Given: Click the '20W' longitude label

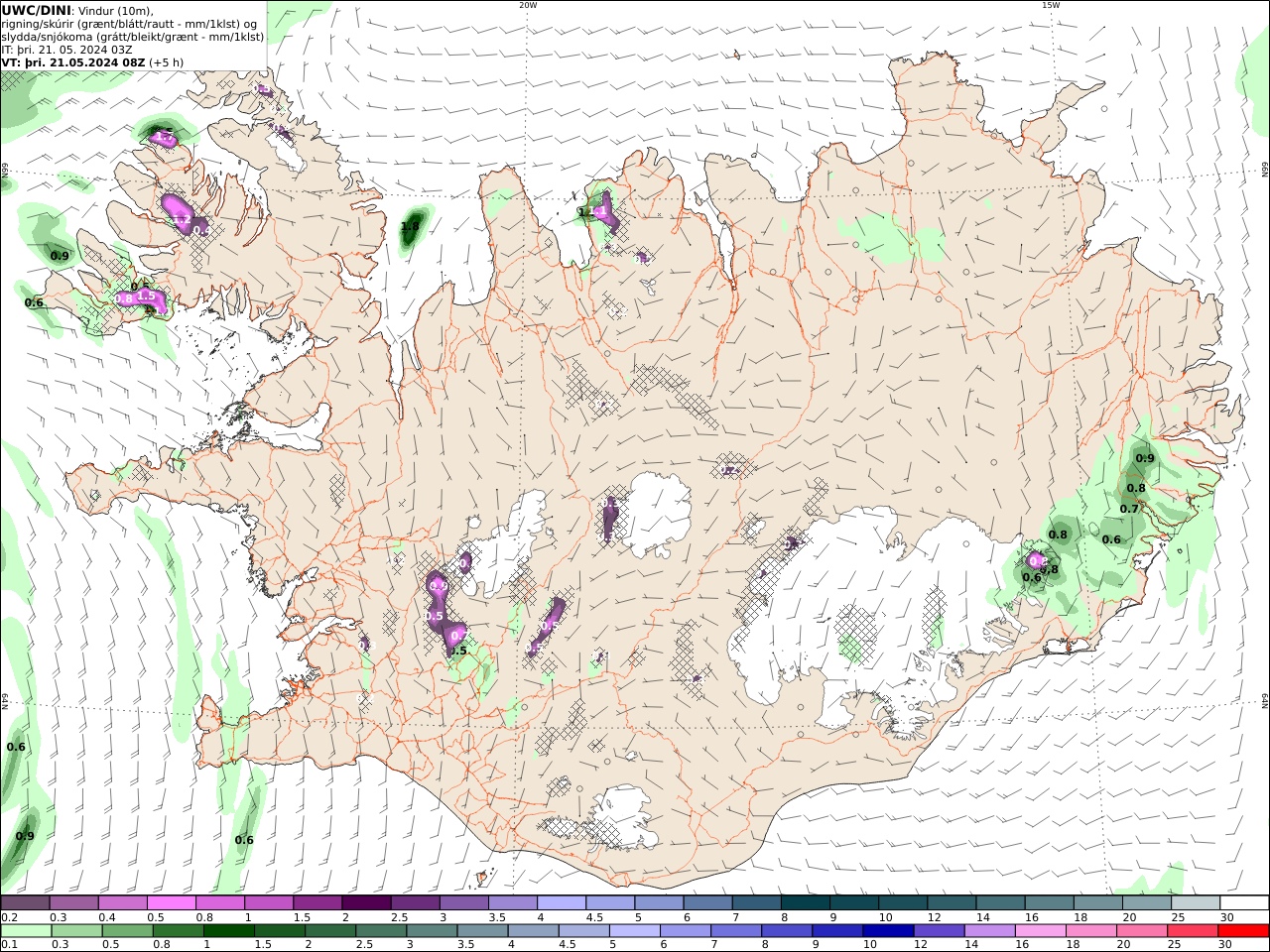Looking at the screenshot, I should coord(528,5).
